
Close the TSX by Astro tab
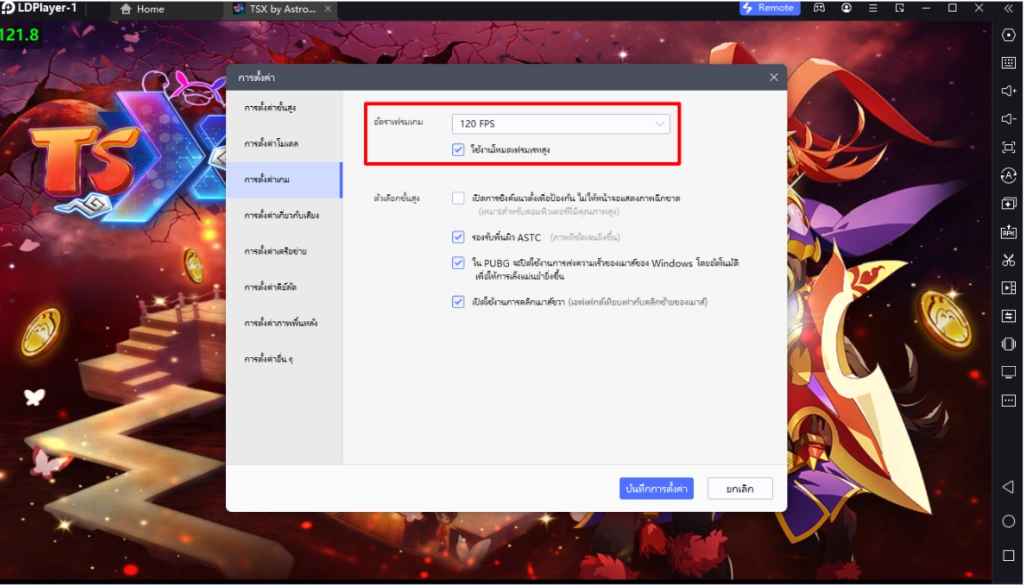click(328, 8)
